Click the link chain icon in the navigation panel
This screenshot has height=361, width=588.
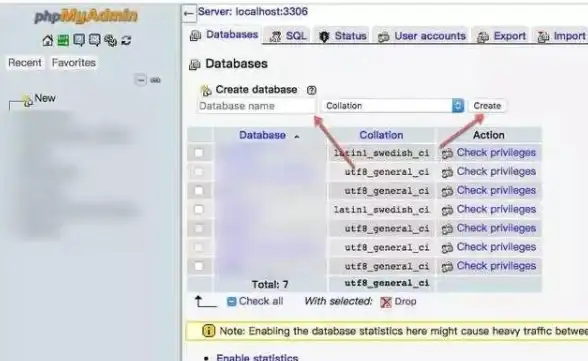coord(155,80)
